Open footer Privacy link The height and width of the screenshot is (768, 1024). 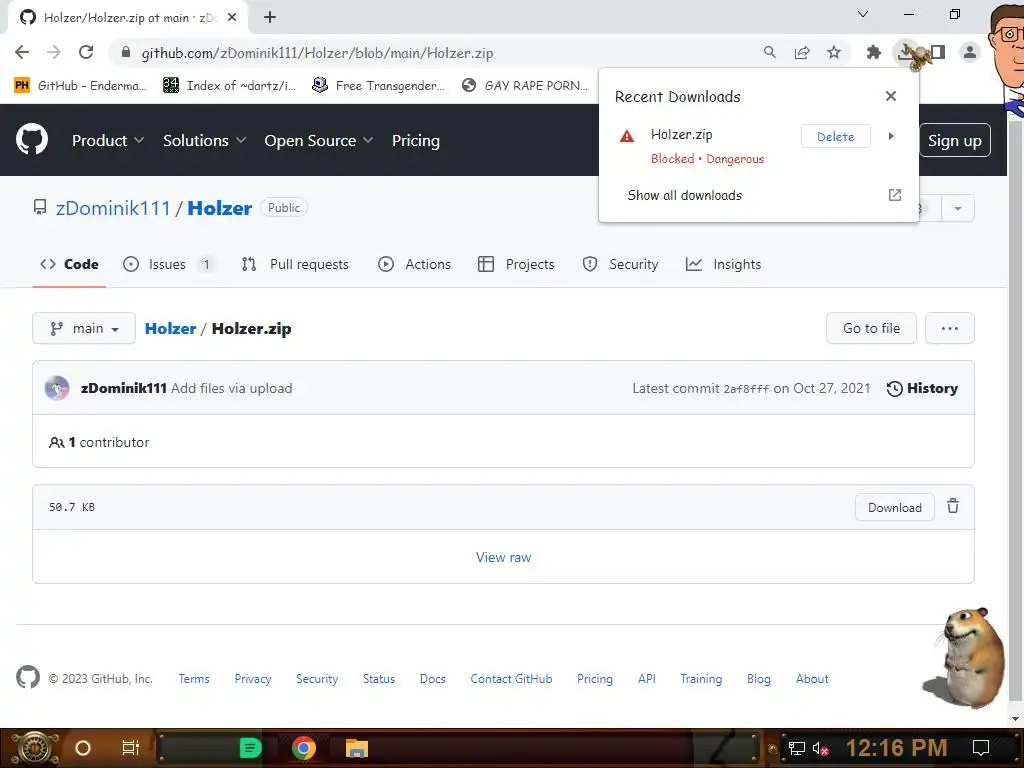point(253,679)
